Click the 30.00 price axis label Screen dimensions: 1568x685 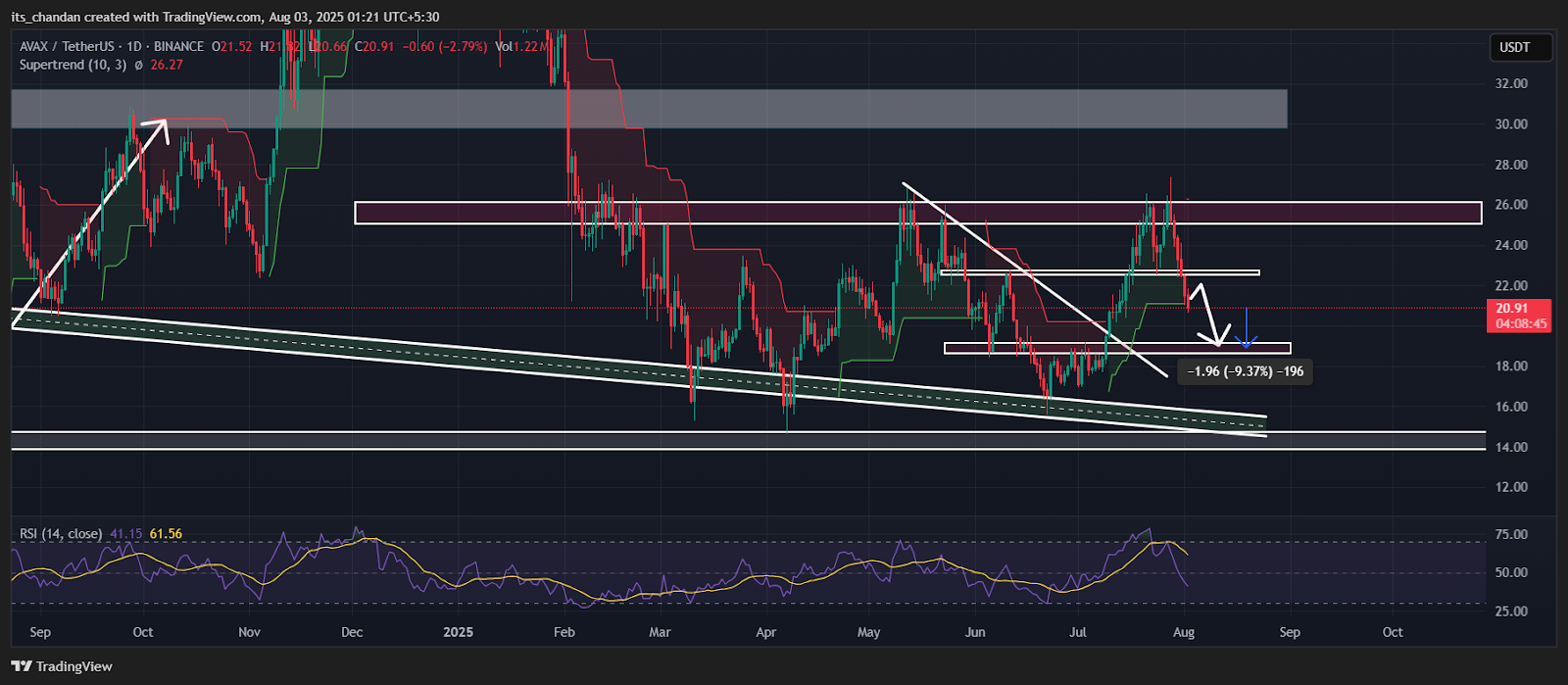[x=1511, y=124]
